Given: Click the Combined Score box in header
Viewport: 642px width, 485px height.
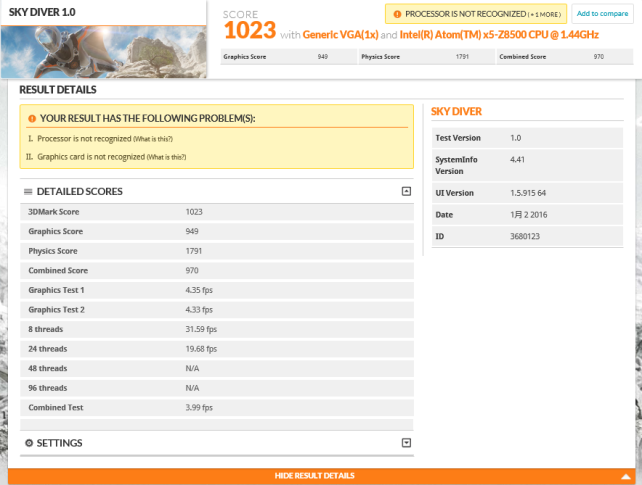Looking at the screenshot, I should coord(565,57).
